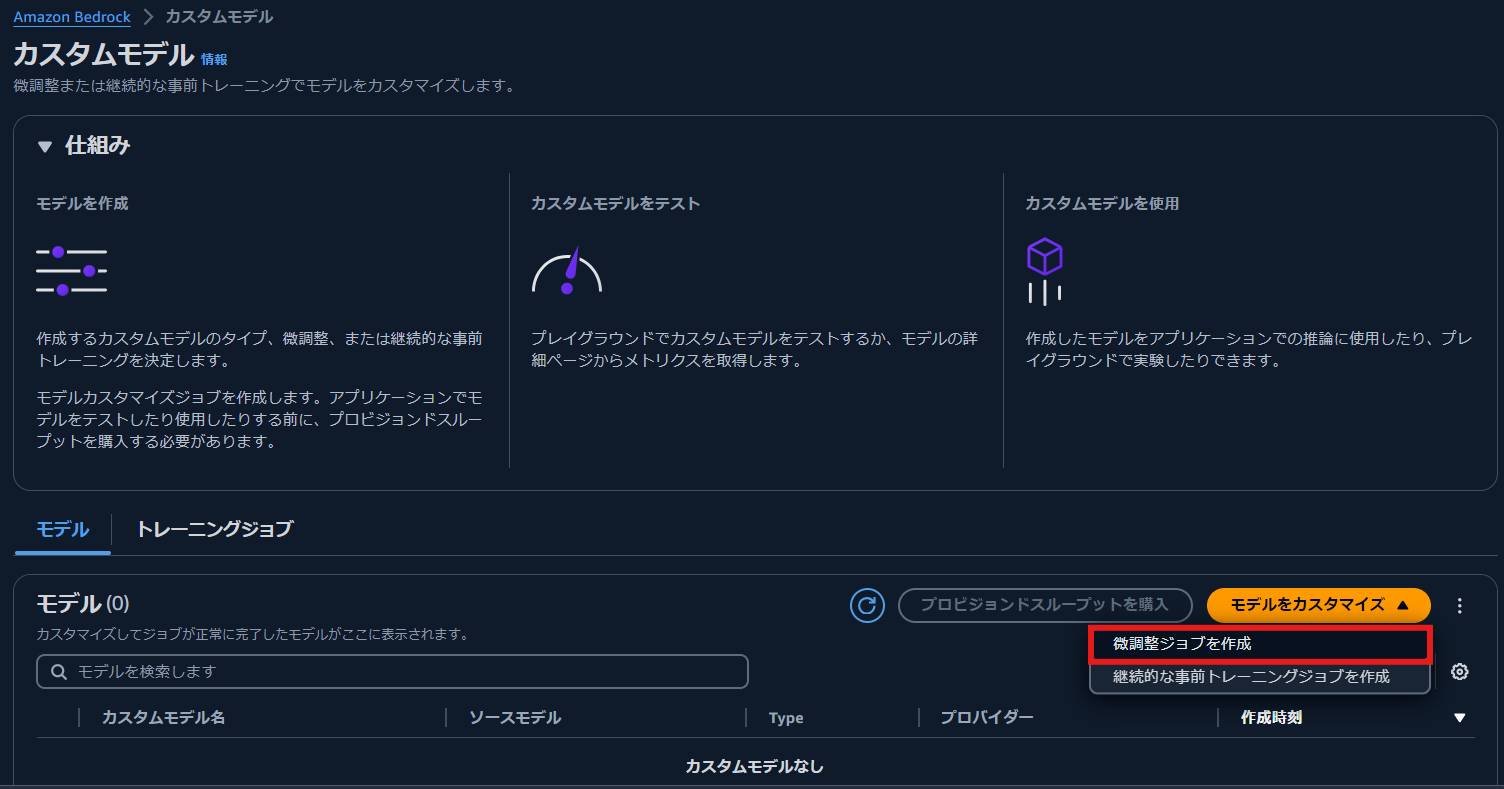1504x789 pixels.
Task: Open the モデルをカスタマイズ dropdown menu
Action: [1318, 605]
